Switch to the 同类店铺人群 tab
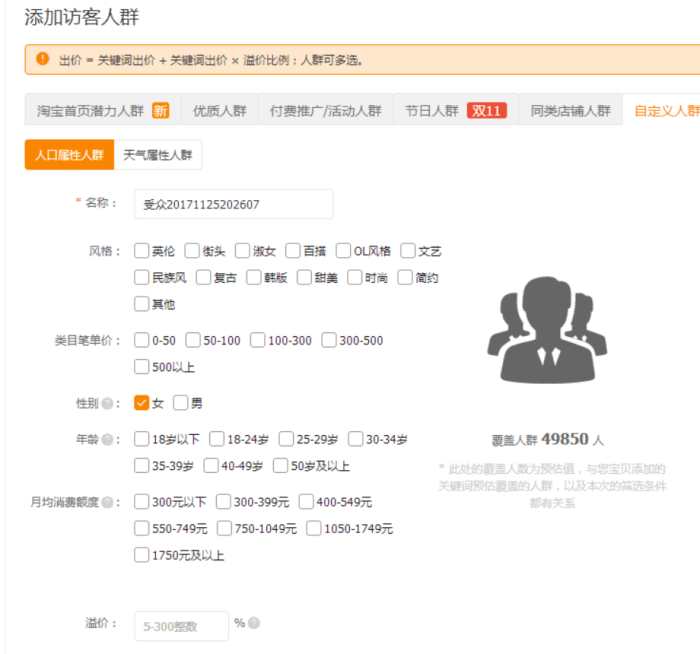 pyautogui.click(x=570, y=110)
